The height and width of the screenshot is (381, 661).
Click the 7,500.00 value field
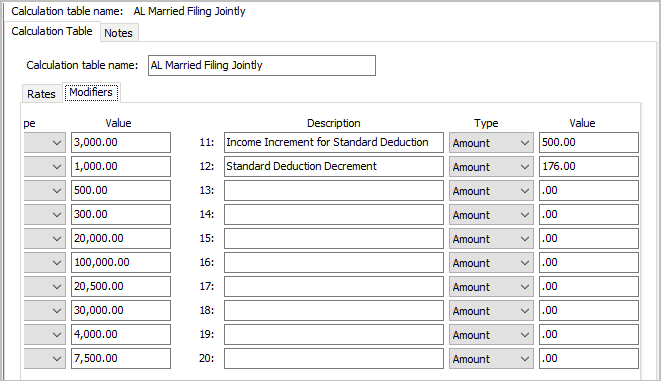pos(121,359)
